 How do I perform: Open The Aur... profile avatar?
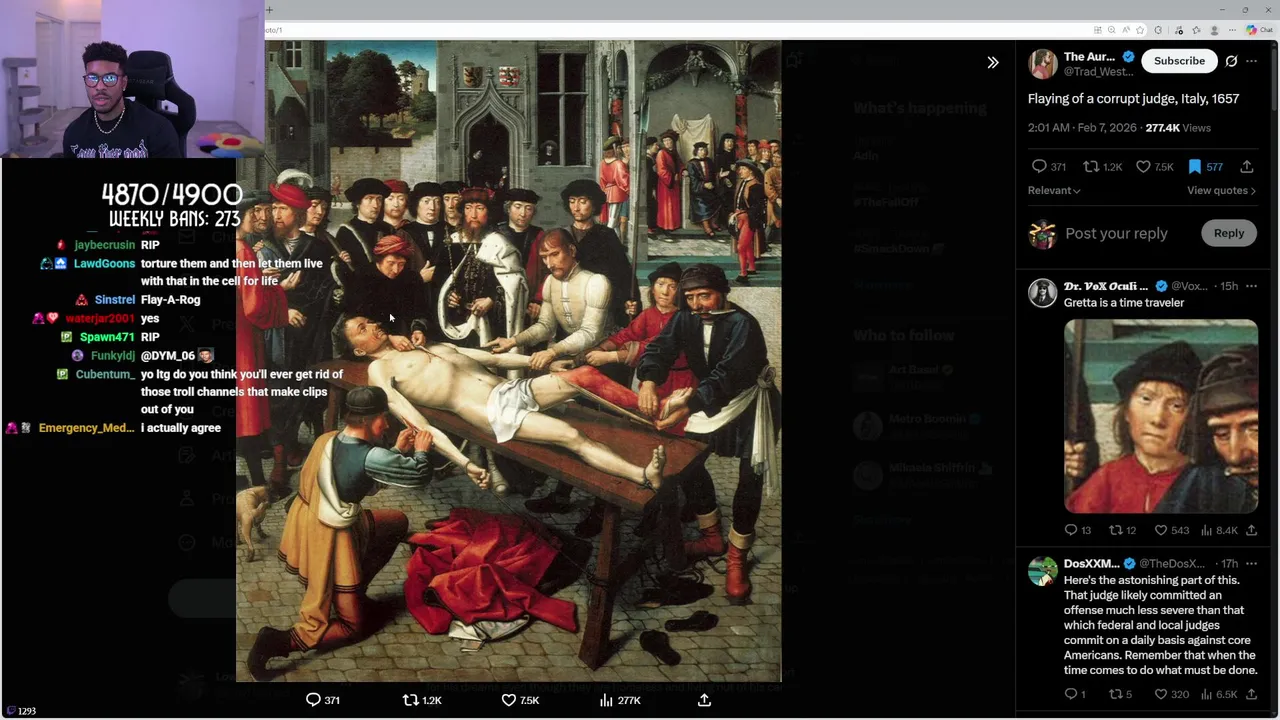(x=1043, y=63)
